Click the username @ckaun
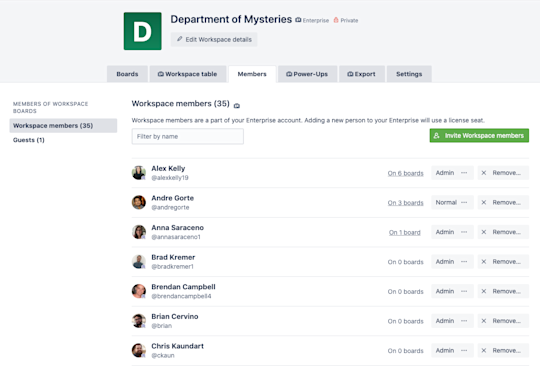The image size is (540, 367). pyautogui.click(x=163, y=355)
